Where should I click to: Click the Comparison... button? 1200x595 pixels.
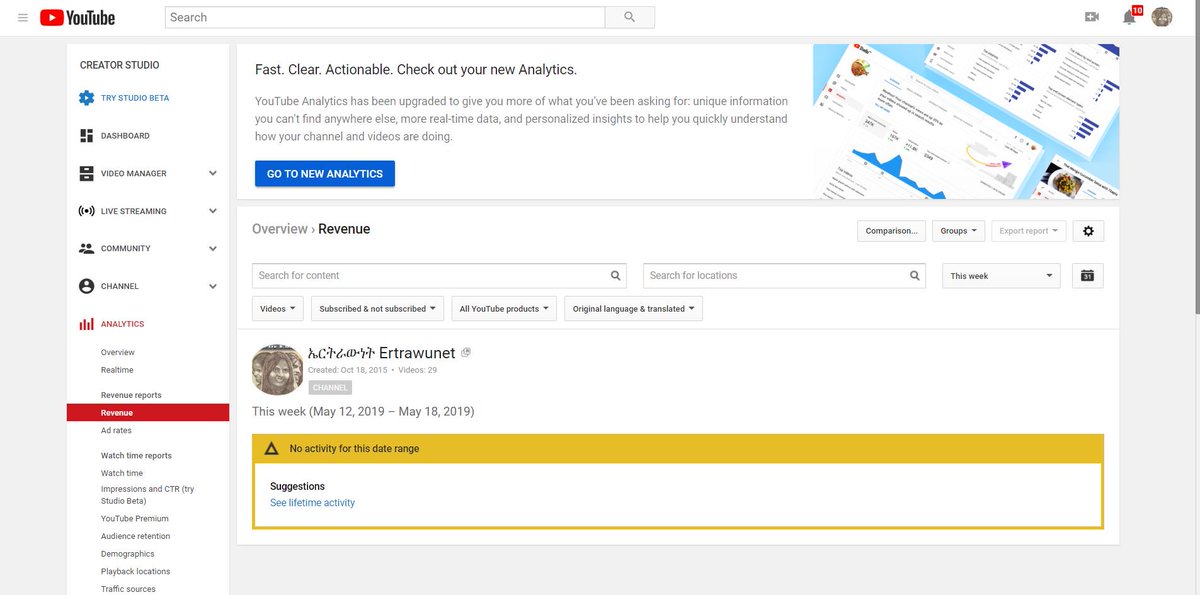(891, 231)
